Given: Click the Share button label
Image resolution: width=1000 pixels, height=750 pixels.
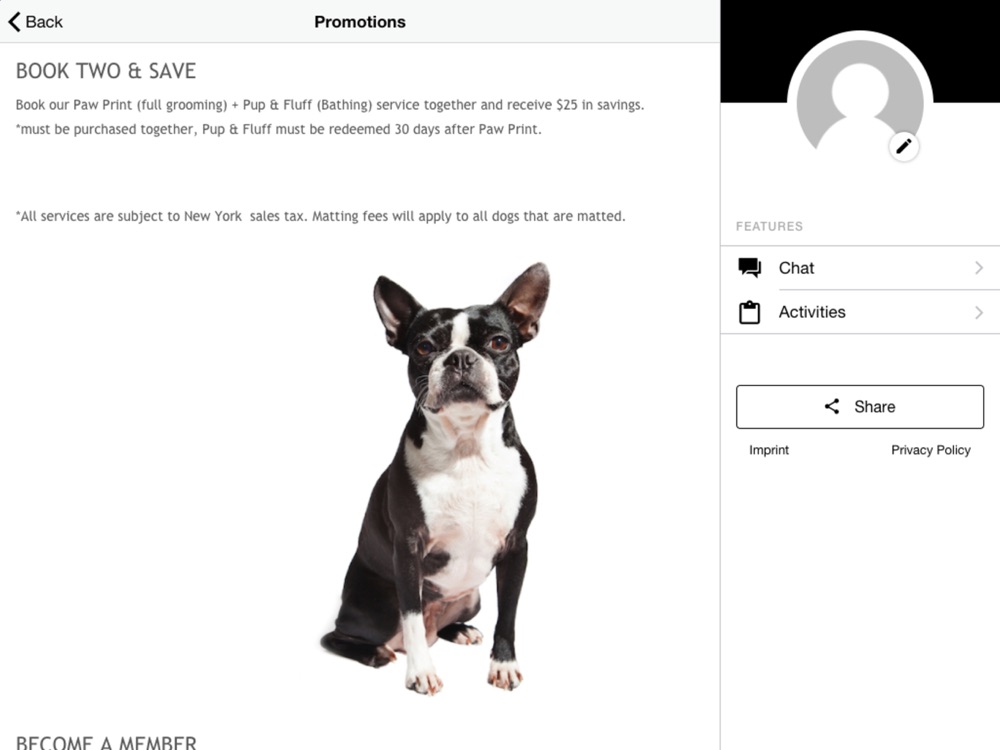Looking at the screenshot, I should pyautogui.click(x=874, y=407).
